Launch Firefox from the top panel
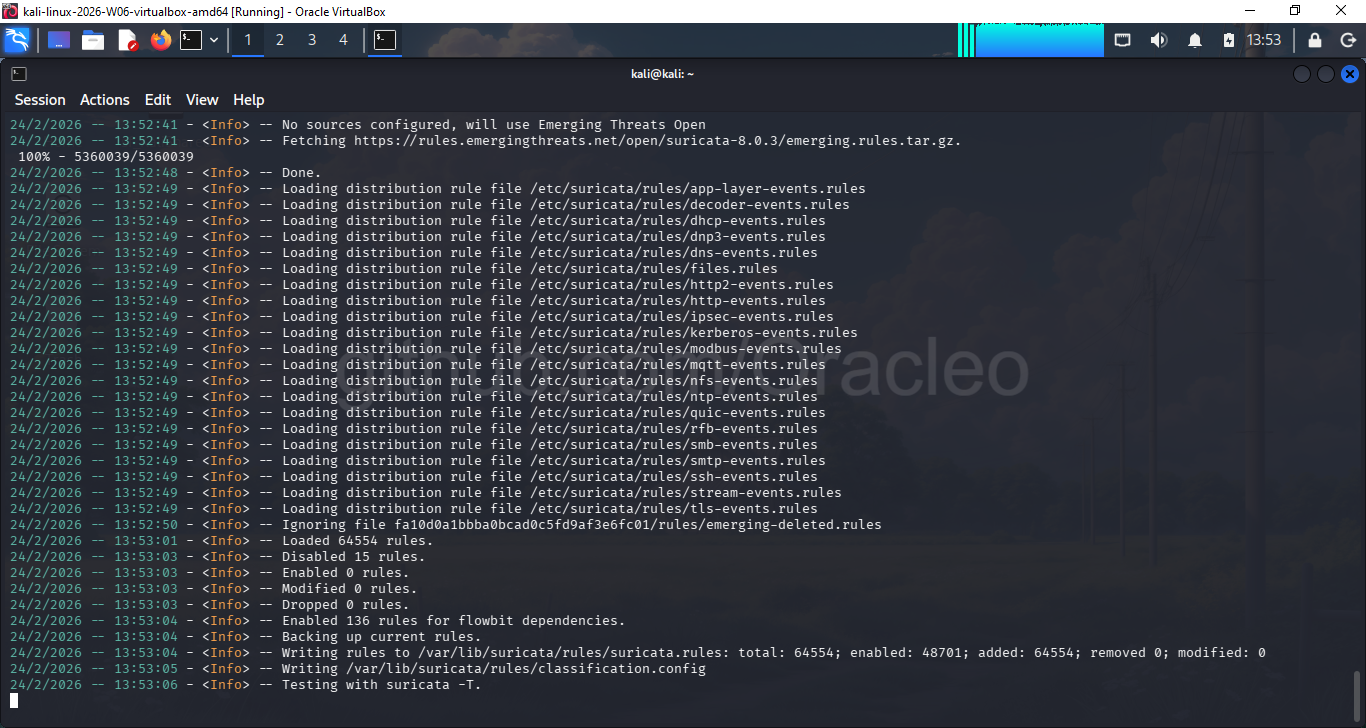This screenshot has width=1366, height=728. (x=161, y=40)
